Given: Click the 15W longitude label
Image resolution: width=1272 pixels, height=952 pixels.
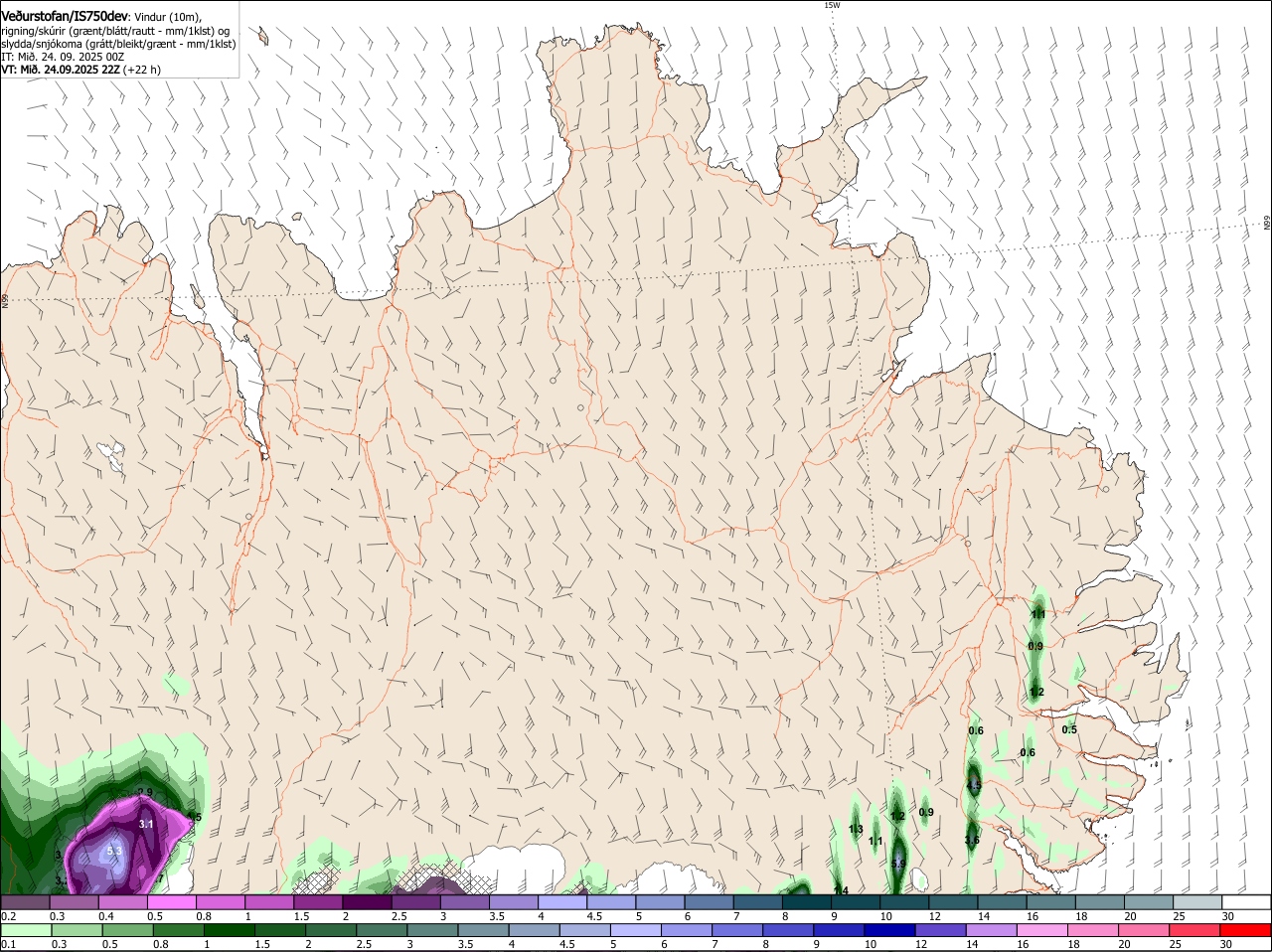Looking at the screenshot, I should (832, 5).
